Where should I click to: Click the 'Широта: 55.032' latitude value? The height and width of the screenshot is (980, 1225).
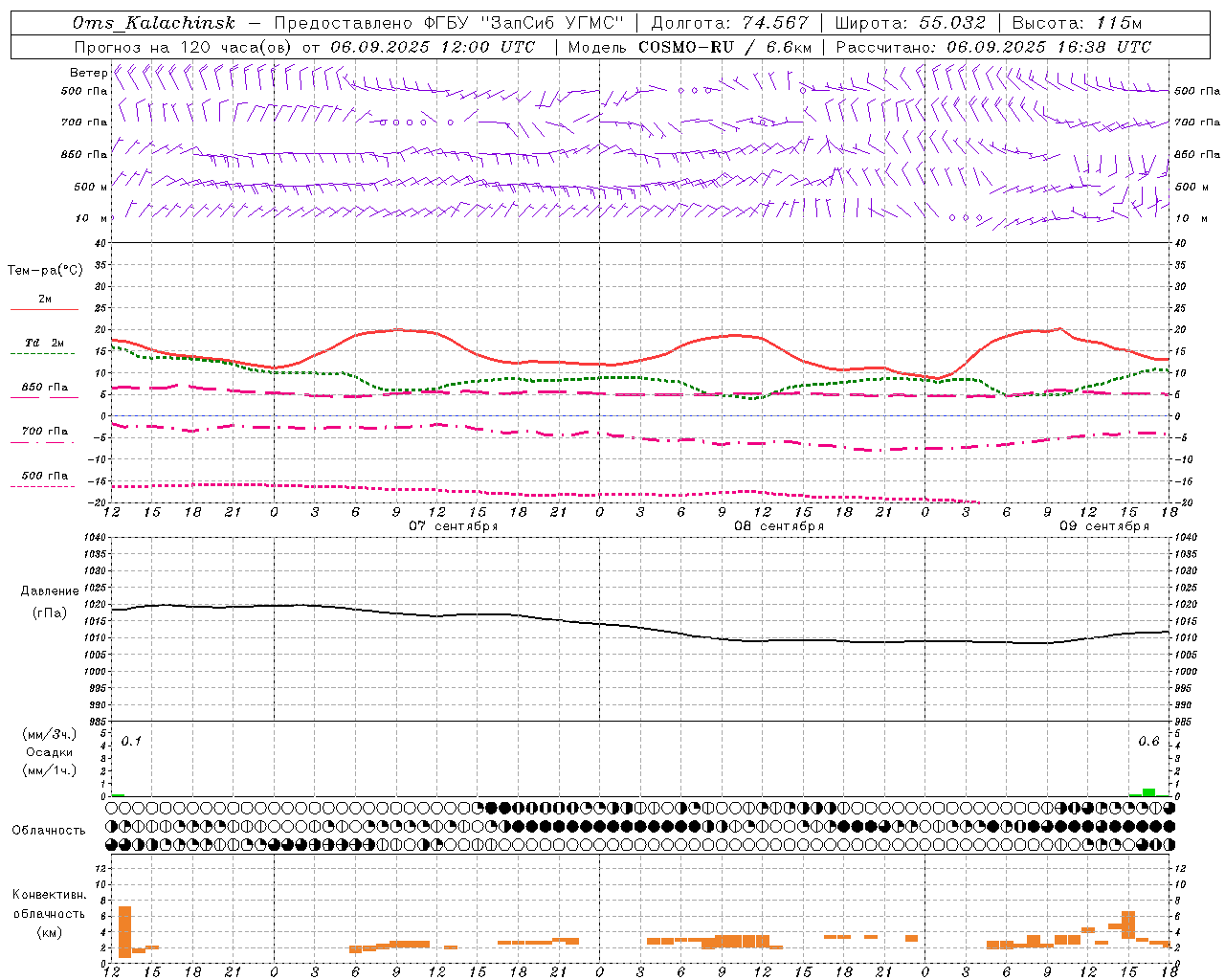[x=910, y=23]
